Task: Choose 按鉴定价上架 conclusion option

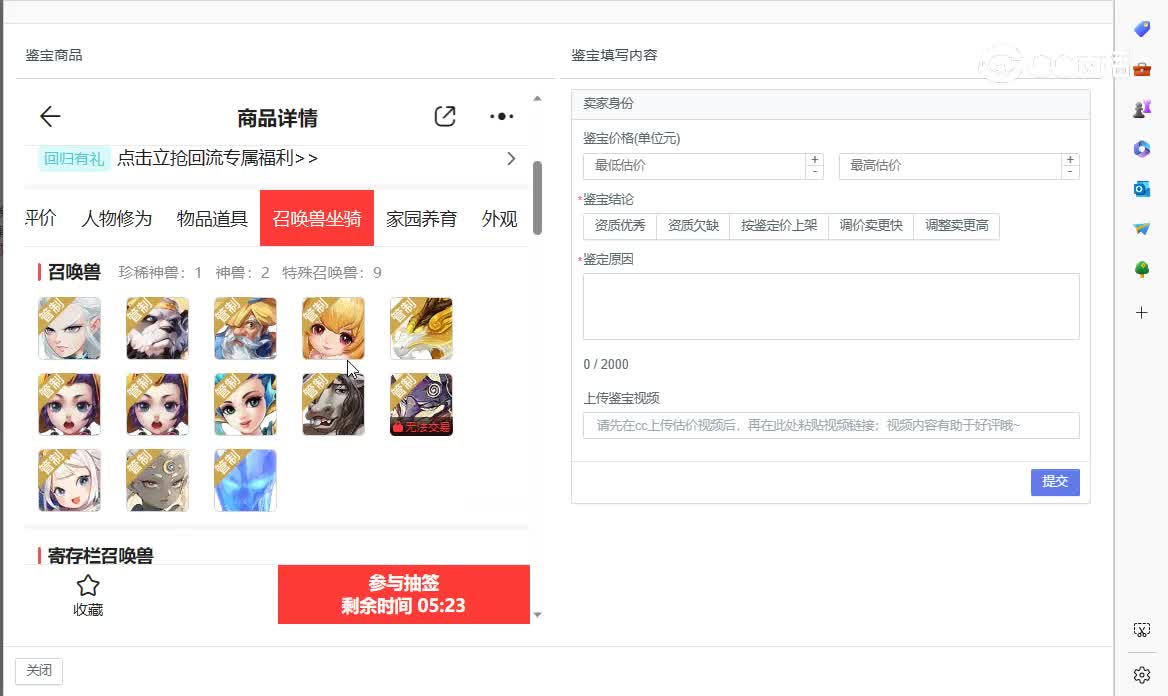Action: 779,226
